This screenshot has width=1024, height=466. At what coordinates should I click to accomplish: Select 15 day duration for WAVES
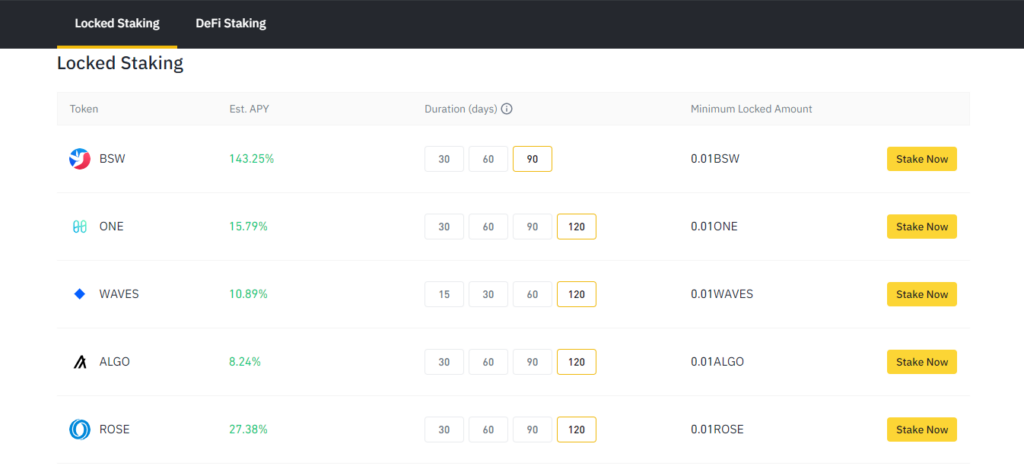(x=444, y=294)
